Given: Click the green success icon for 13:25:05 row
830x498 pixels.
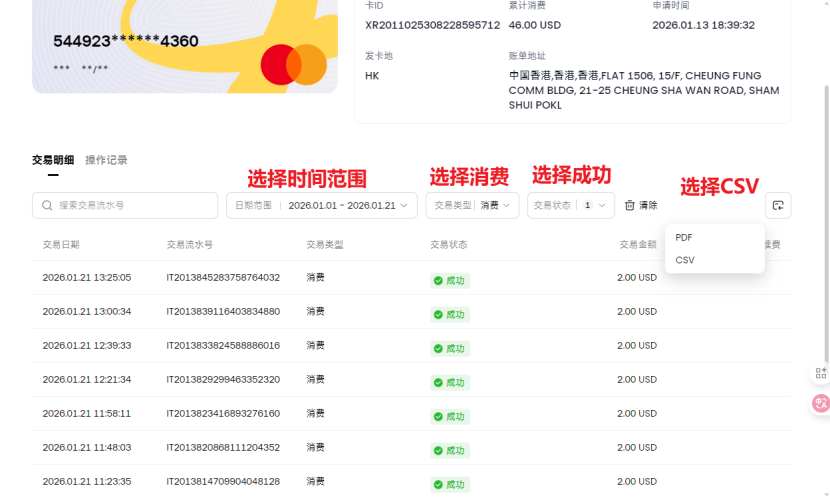Looking at the screenshot, I should pyautogui.click(x=438, y=280).
